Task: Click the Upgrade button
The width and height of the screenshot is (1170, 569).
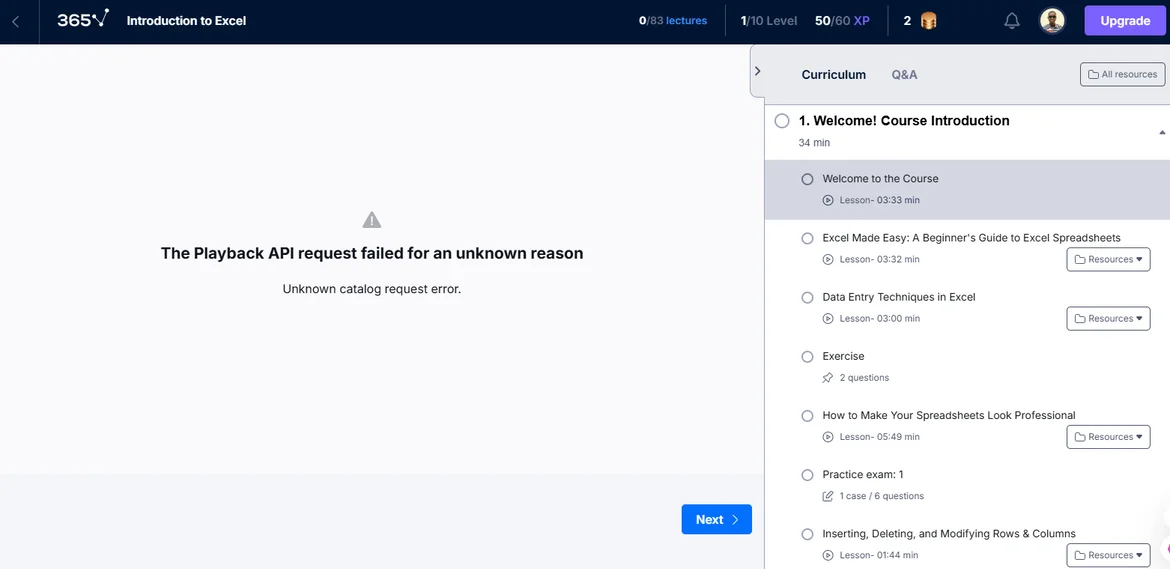Action: 1124,21
